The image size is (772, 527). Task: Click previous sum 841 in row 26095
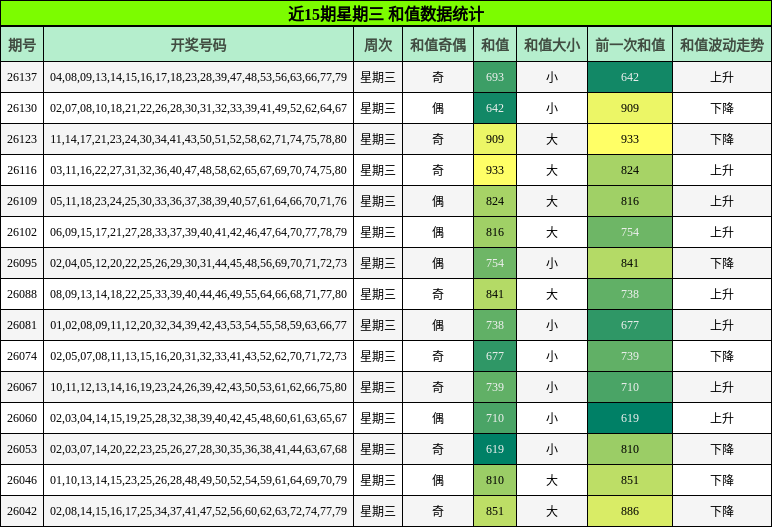pyautogui.click(x=630, y=263)
